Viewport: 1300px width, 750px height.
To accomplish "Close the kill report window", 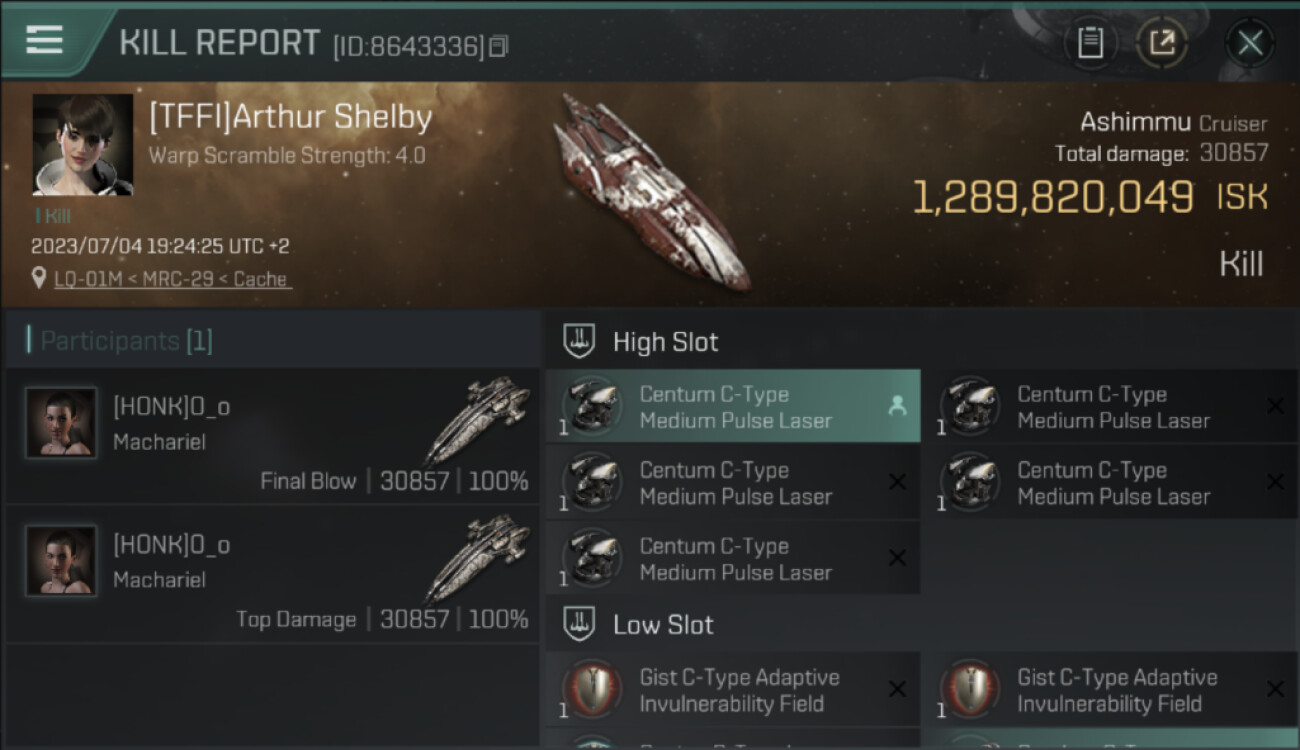I will 1250,43.
